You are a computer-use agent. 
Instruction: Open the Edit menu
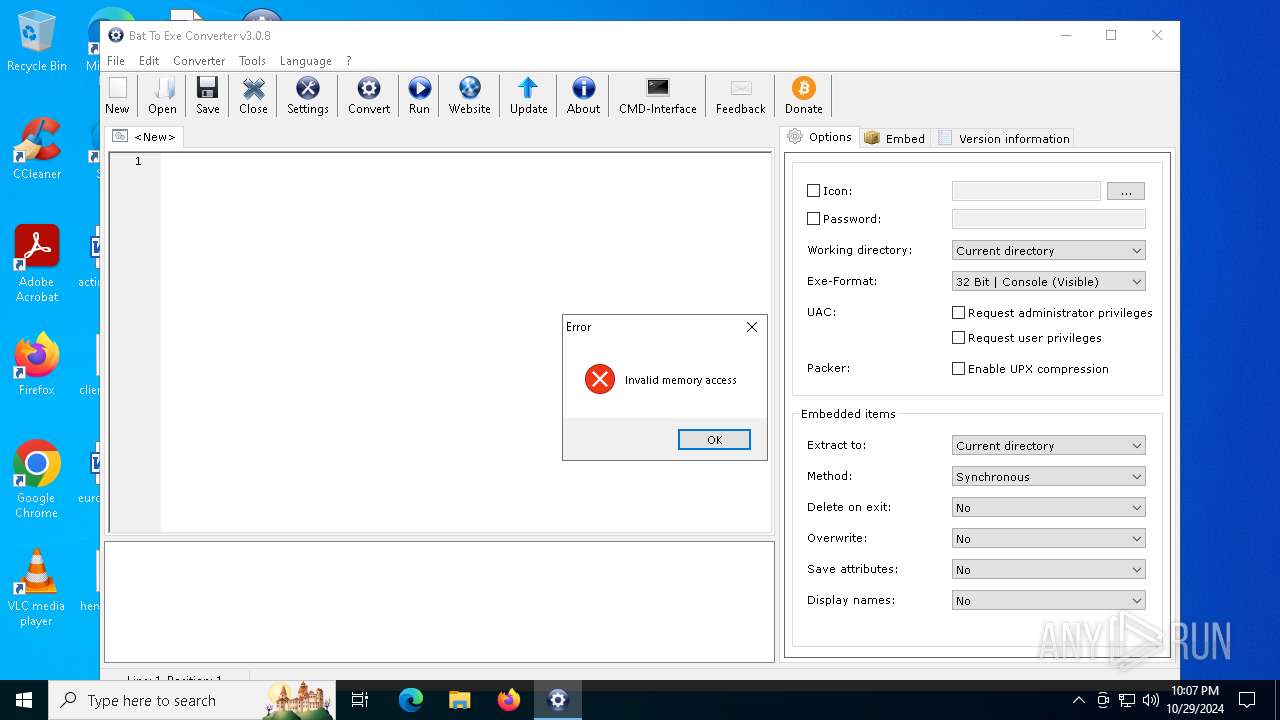[149, 61]
